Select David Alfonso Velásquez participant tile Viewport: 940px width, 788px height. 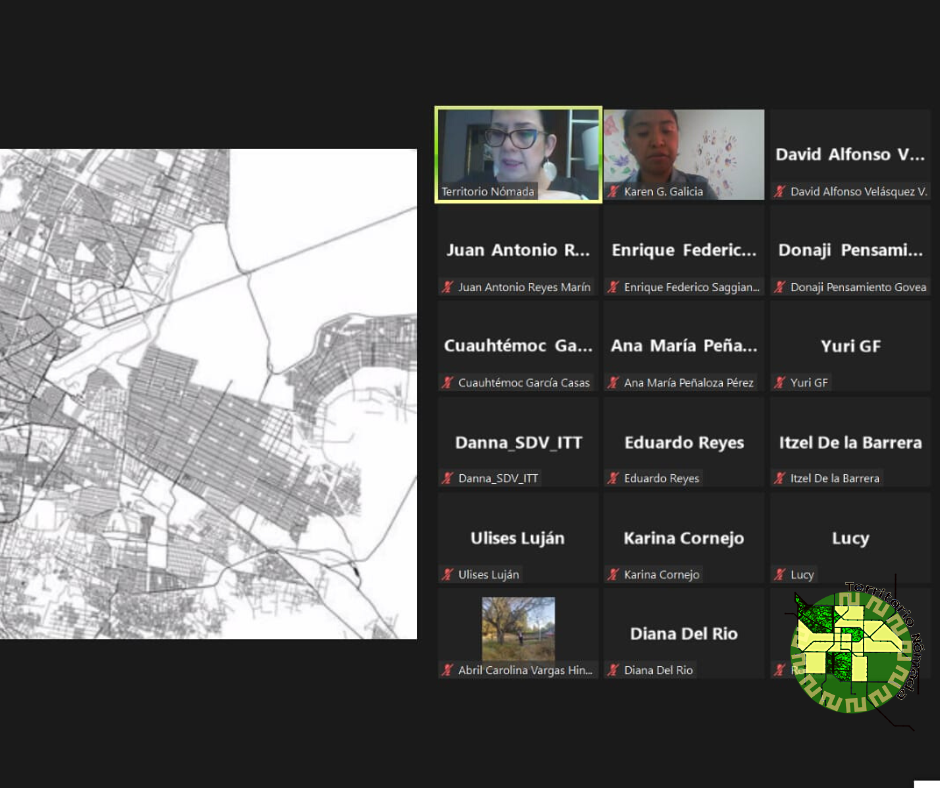[x=850, y=155]
